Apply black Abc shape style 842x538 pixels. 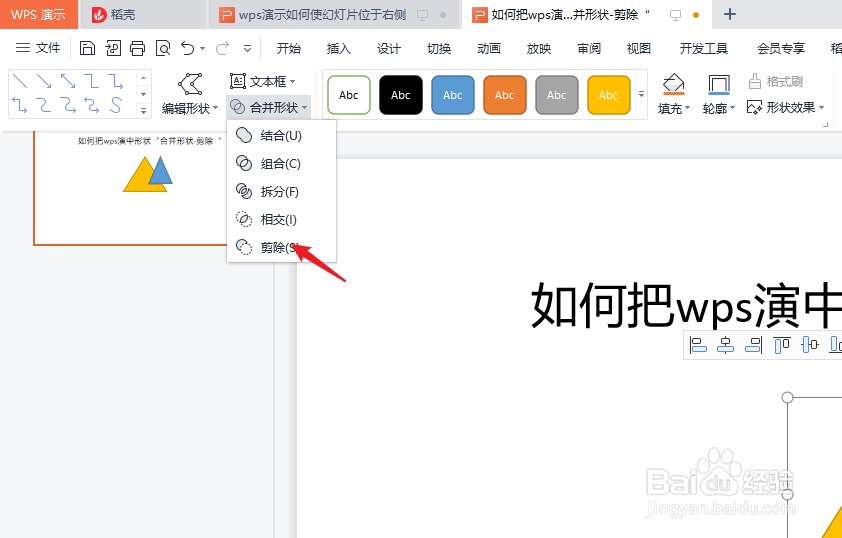401,95
